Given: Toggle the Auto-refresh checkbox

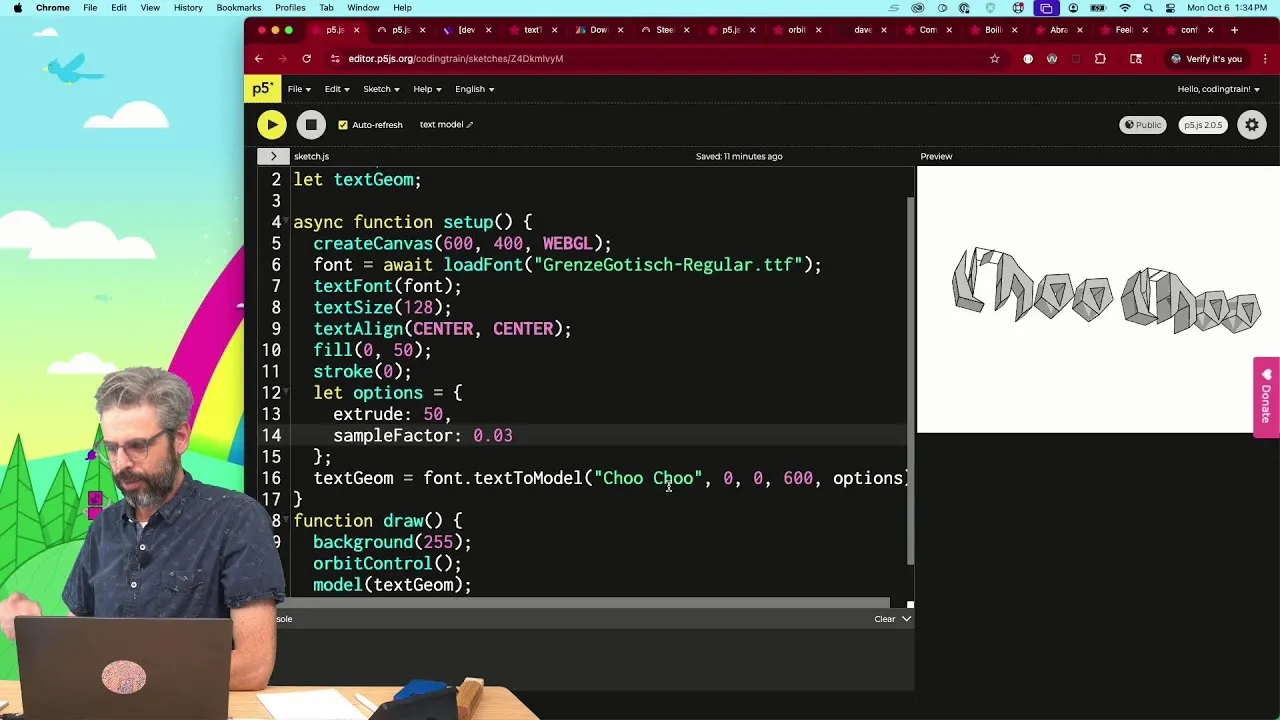Looking at the screenshot, I should pos(343,125).
